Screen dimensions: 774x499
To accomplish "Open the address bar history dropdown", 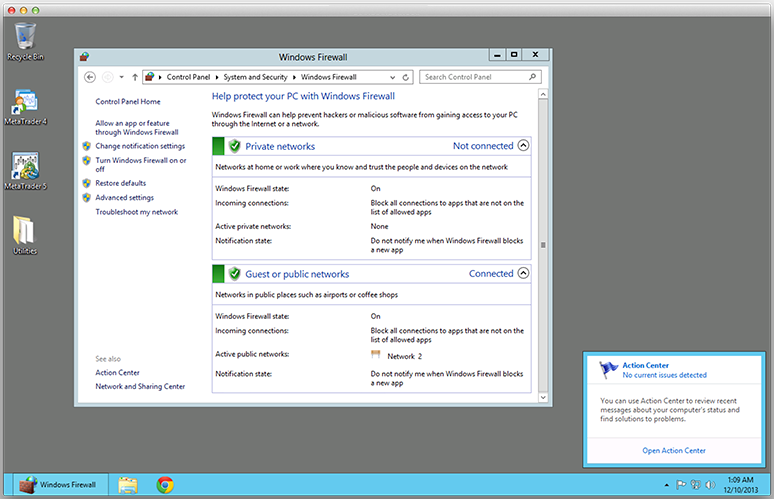I will coord(392,77).
